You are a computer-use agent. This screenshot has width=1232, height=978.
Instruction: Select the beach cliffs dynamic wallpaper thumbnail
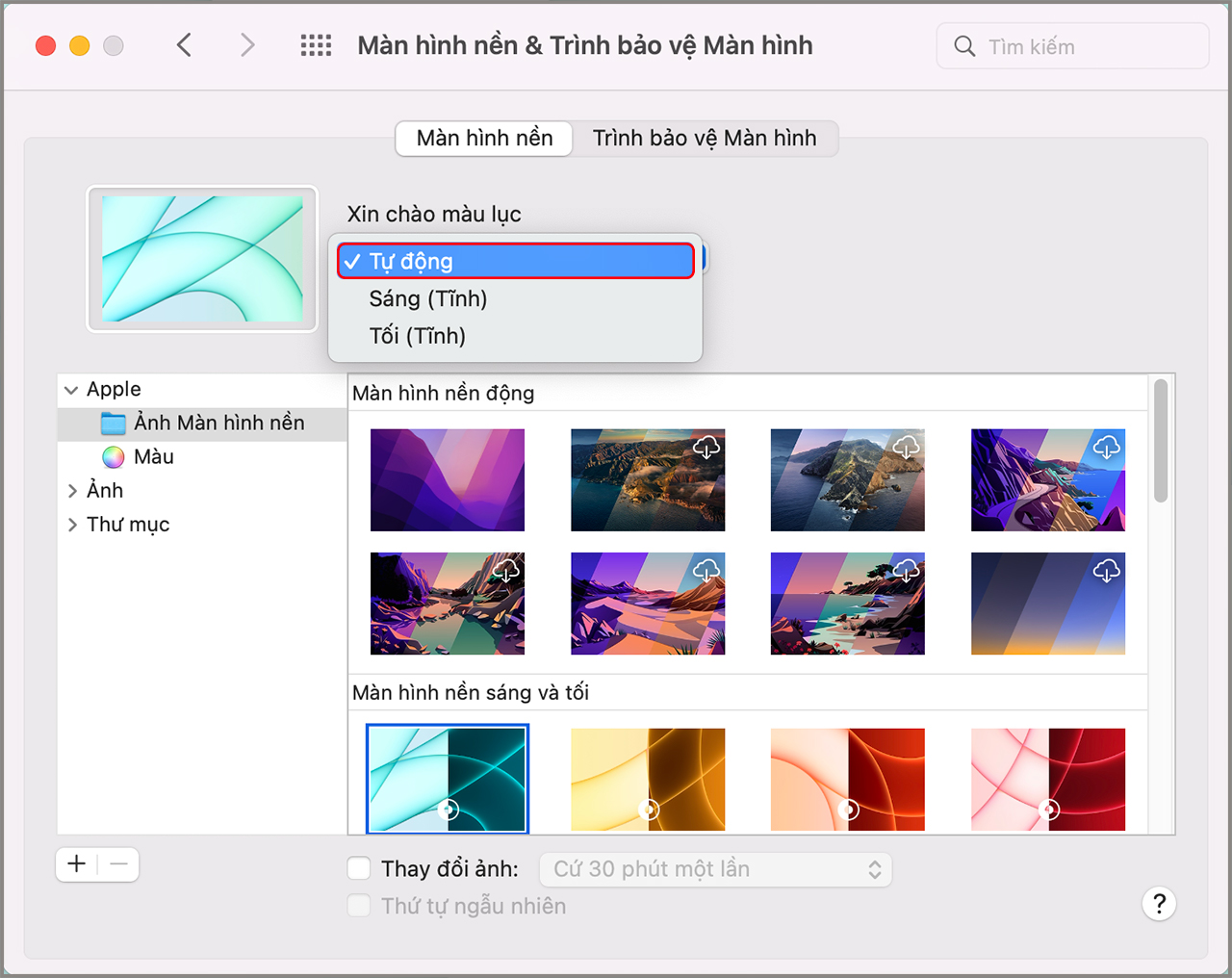tap(848, 604)
